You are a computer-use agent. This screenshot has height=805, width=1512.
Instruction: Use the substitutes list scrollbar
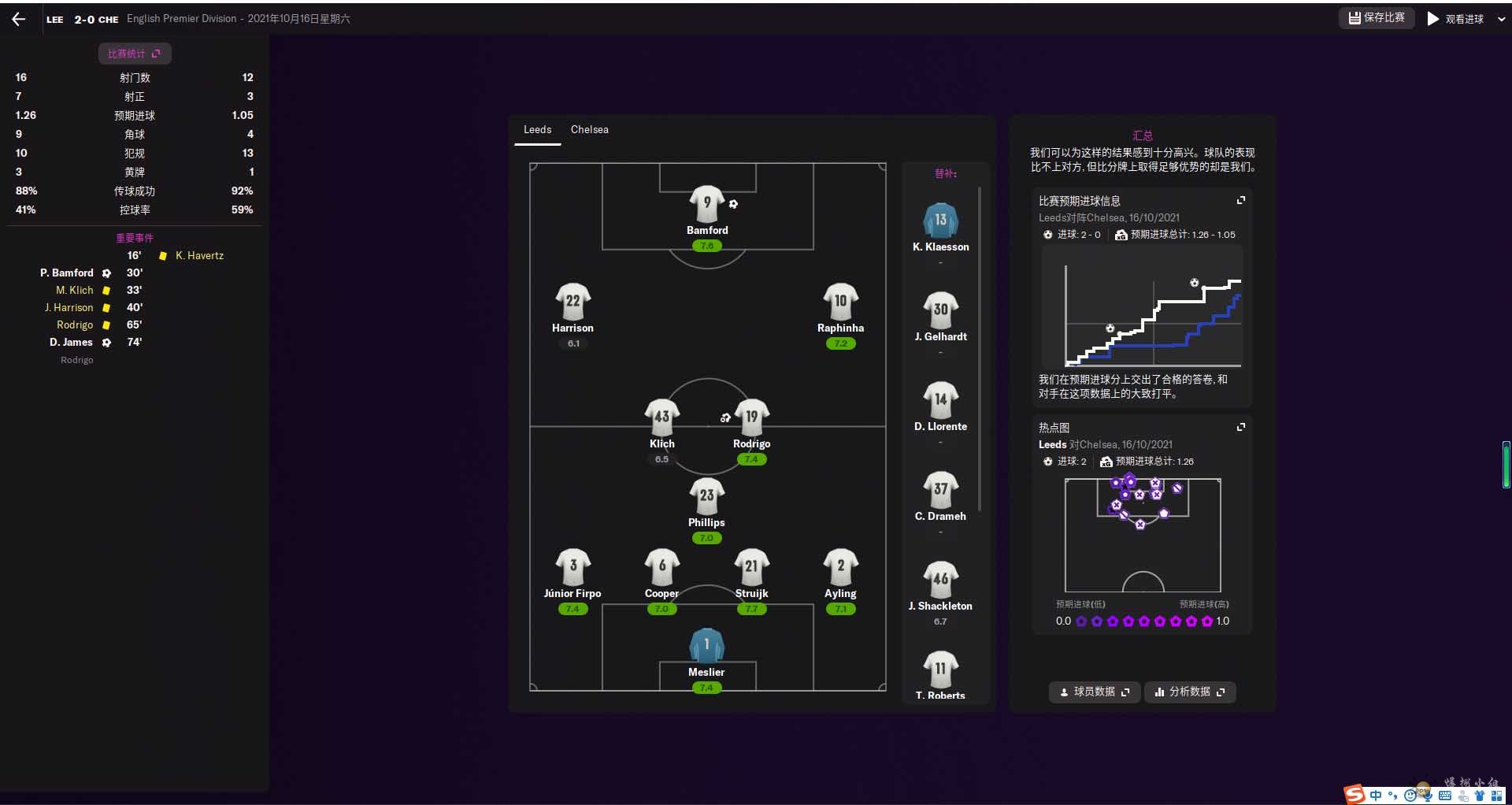980,349
